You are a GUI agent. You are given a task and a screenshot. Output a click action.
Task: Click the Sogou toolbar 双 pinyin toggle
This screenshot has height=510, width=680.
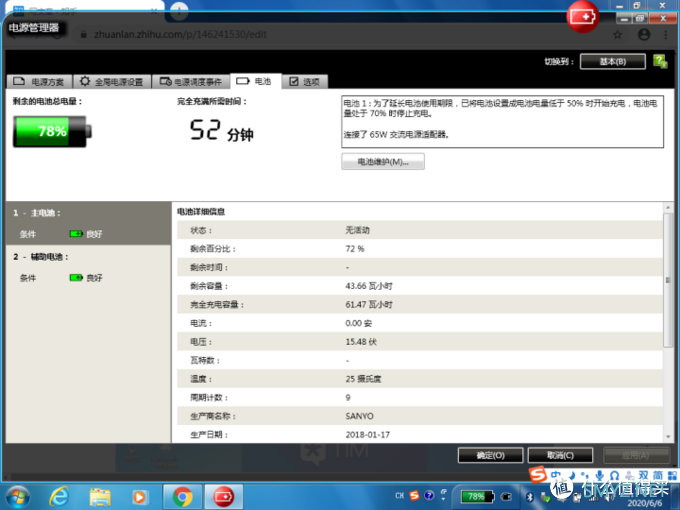pyautogui.click(x=643, y=475)
